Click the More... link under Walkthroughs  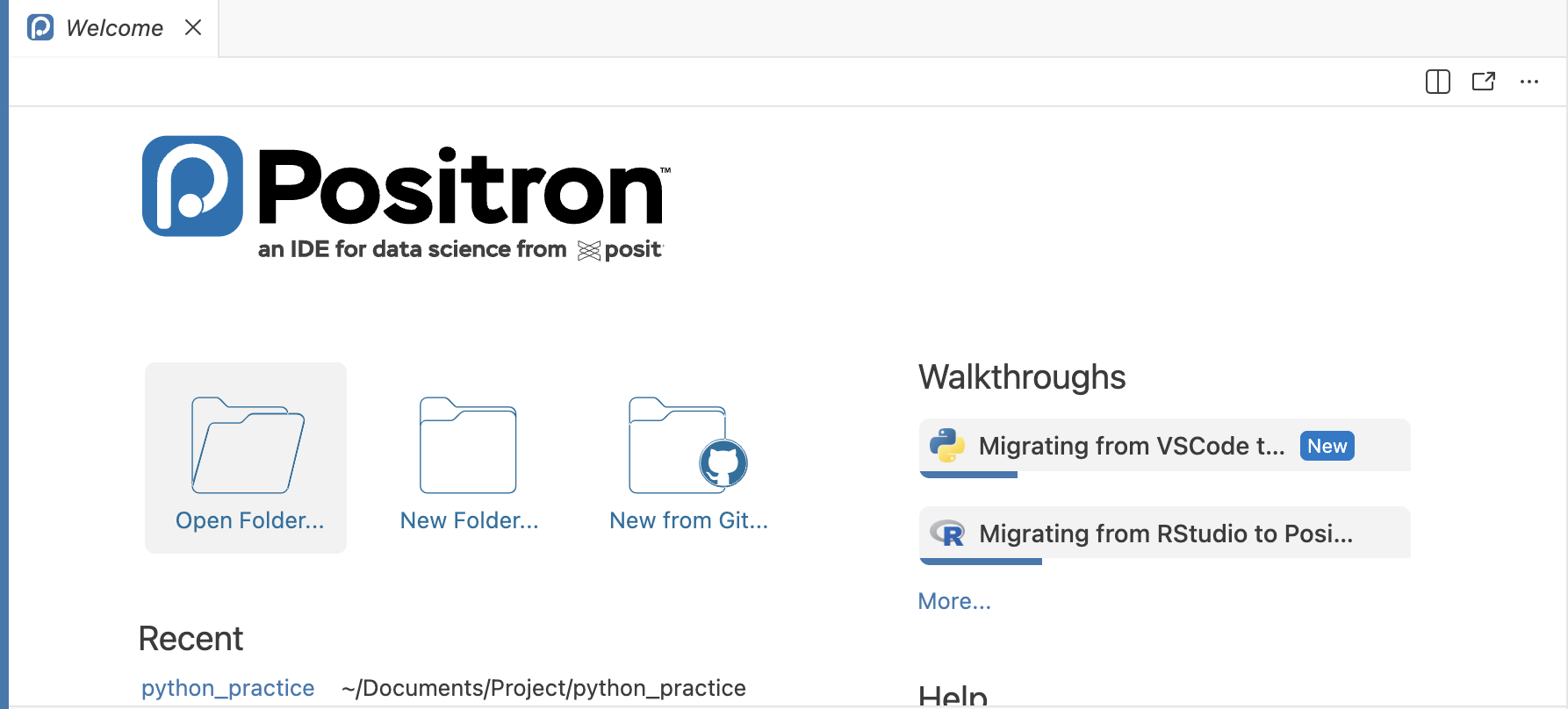click(x=953, y=601)
